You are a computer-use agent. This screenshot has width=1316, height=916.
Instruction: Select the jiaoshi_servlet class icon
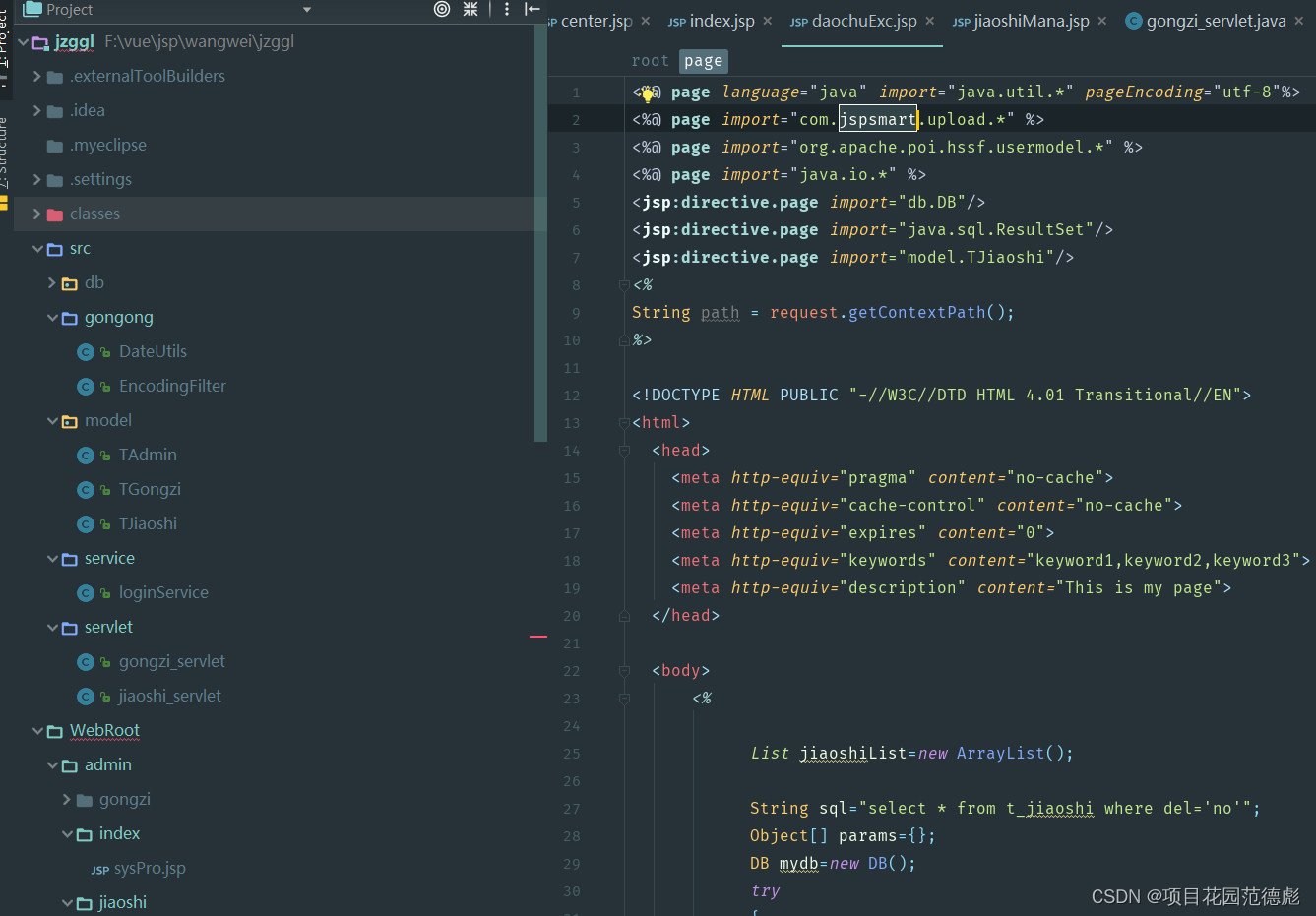(86, 697)
